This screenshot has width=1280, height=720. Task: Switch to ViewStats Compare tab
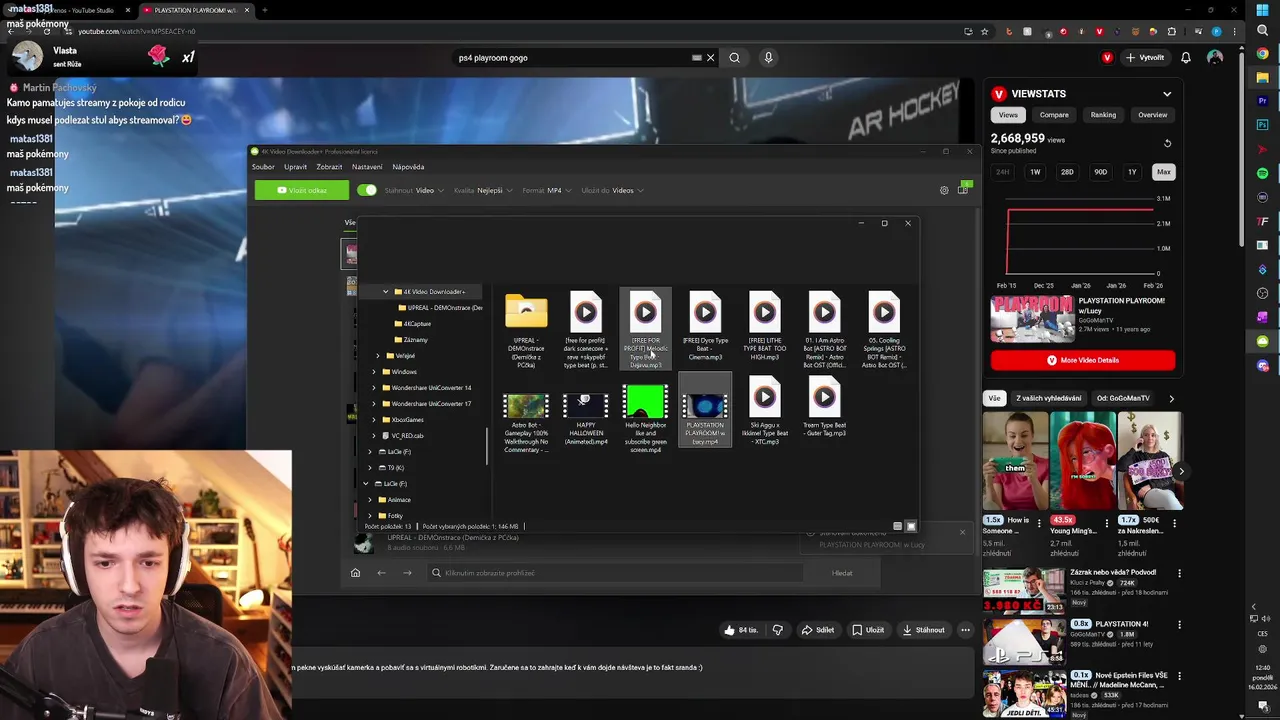[1054, 115]
